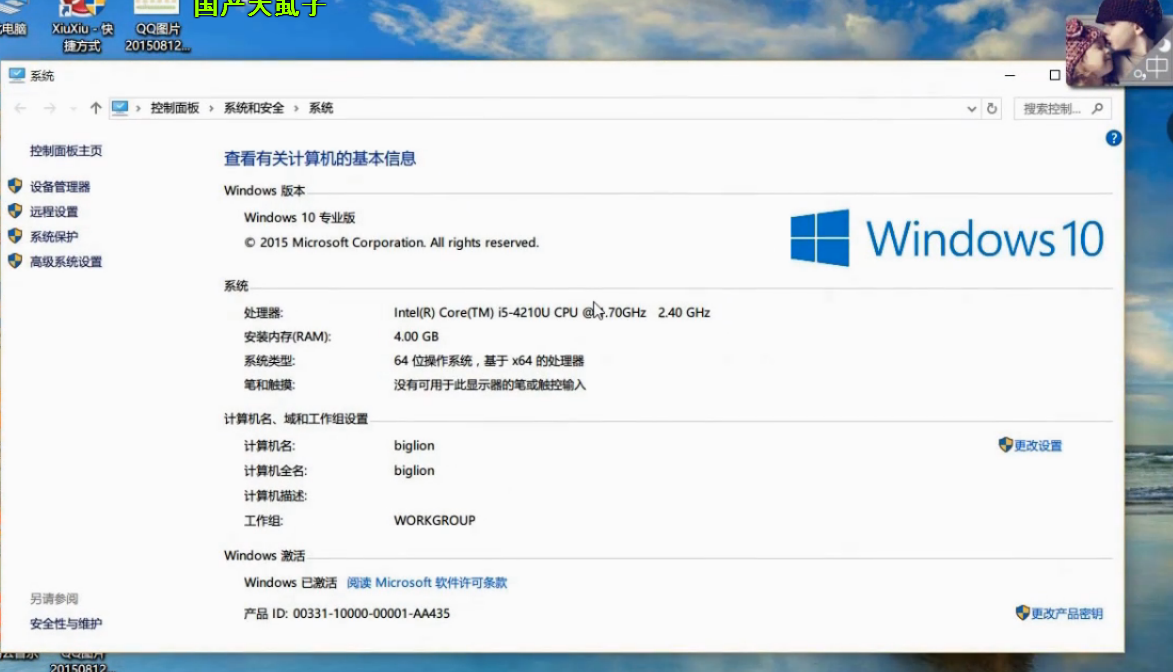Go up one level with up arrow
The height and width of the screenshot is (672, 1173).
[x=96, y=108]
